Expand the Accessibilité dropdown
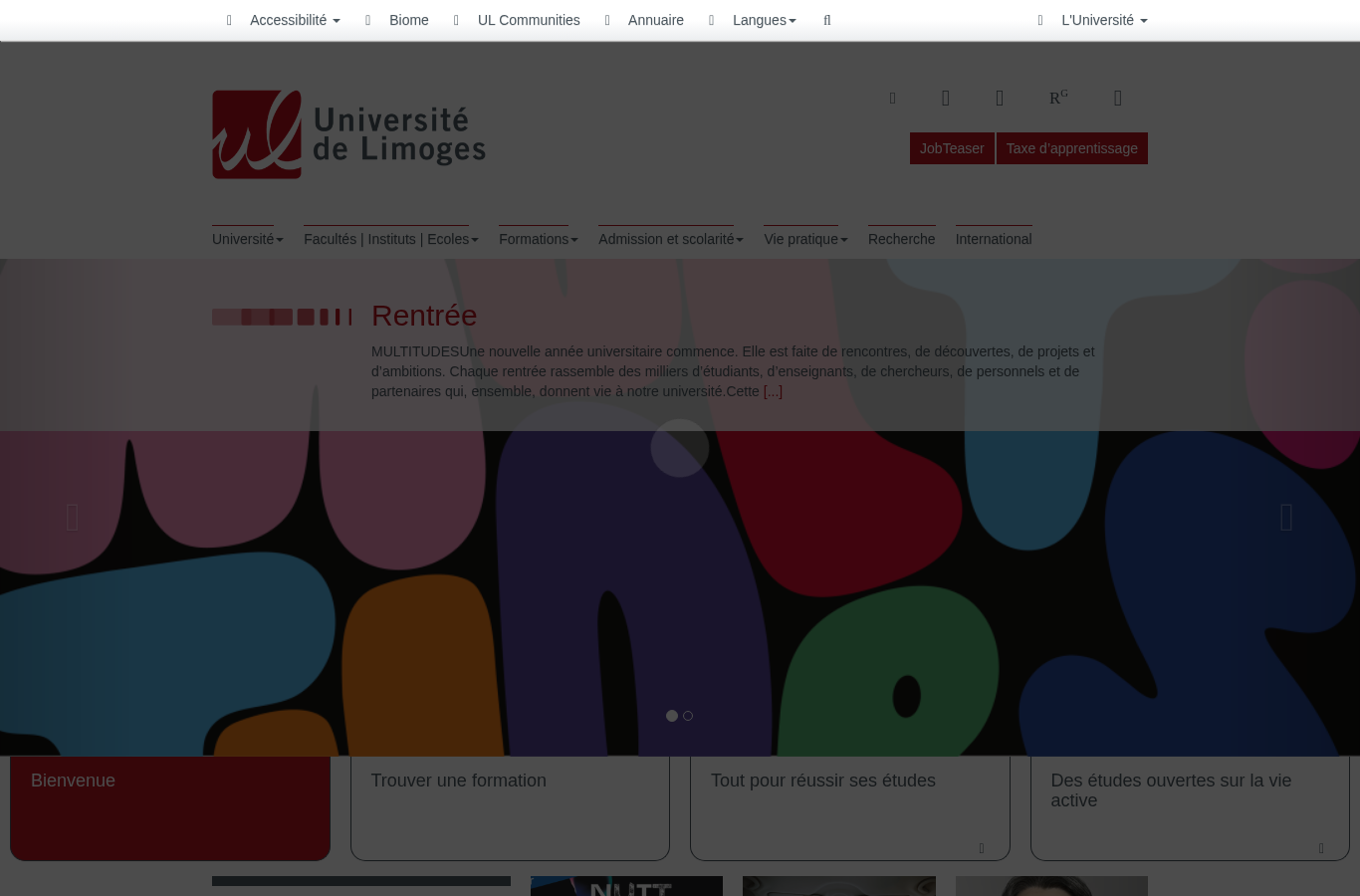The width and height of the screenshot is (1360, 896). click(x=295, y=20)
